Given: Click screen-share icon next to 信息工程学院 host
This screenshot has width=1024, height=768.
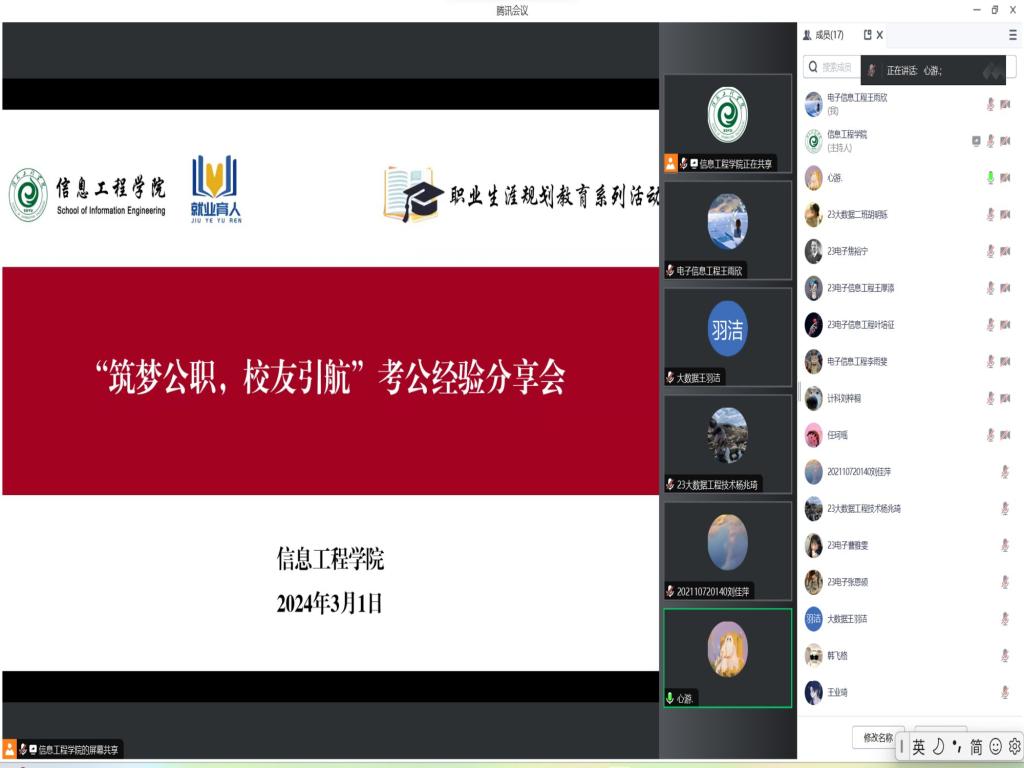Looking at the screenshot, I should tap(976, 141).
